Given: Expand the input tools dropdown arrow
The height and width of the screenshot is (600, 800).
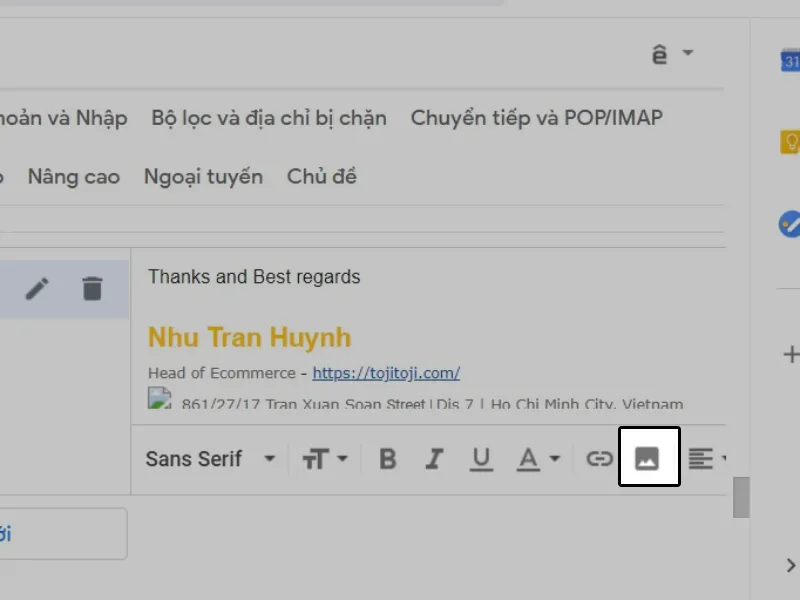Looking at the screenshot, I should click(686, 53).
